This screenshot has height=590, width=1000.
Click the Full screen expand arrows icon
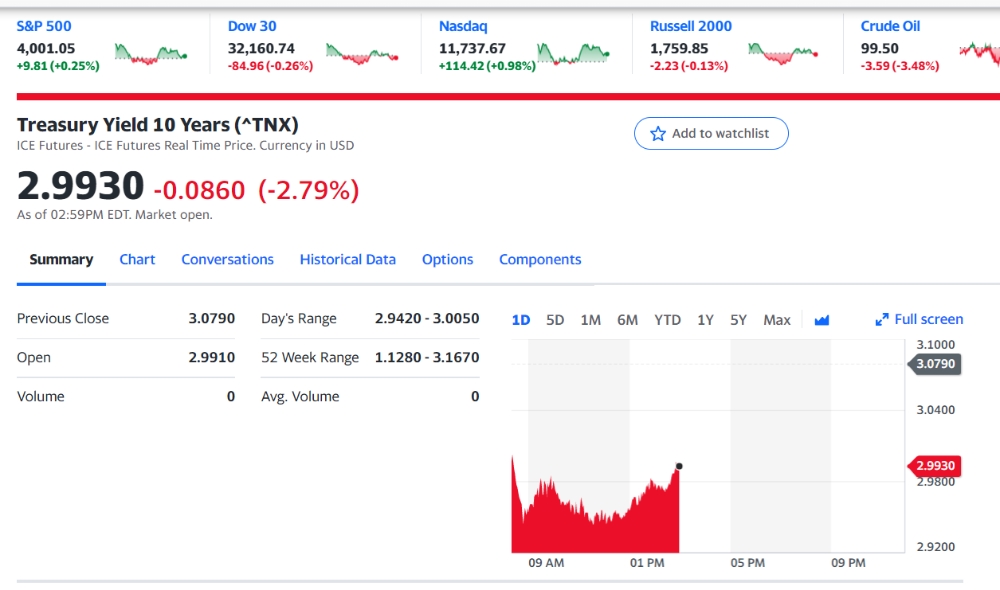[881, 320]
